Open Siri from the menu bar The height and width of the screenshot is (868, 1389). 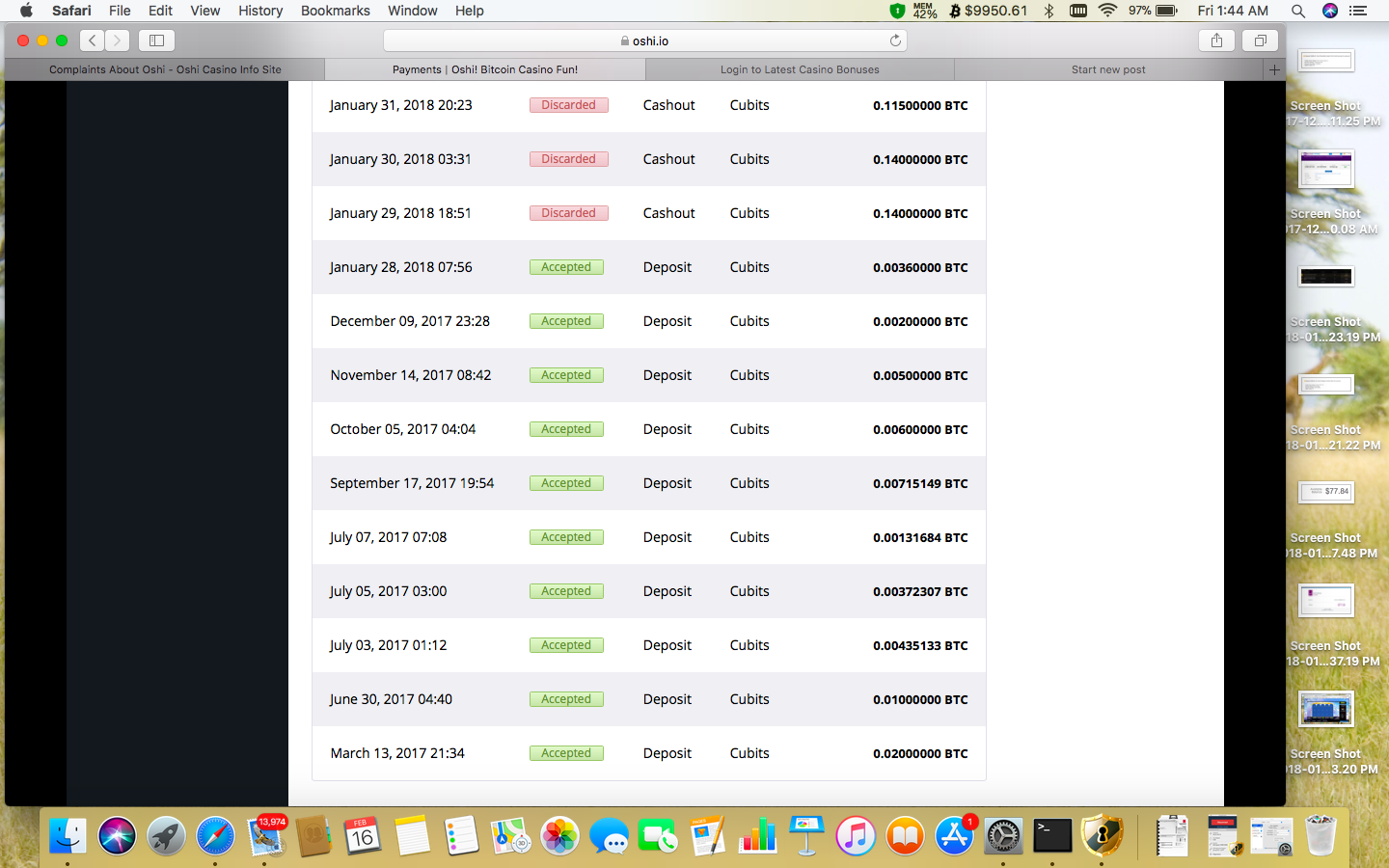click(x=1329, y=11)
